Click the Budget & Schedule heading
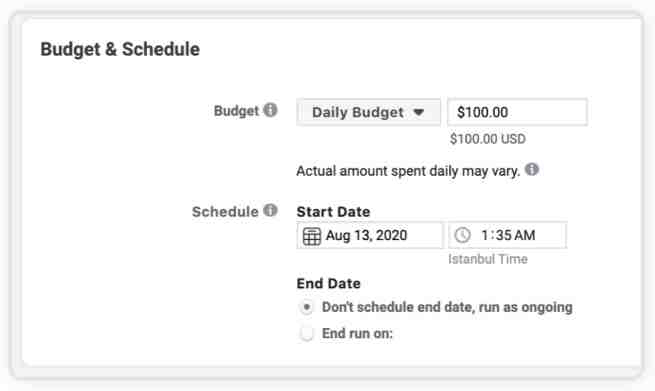The height and width of the screenshot is (391, 655). pyautogui.click(x=120, y=49)
